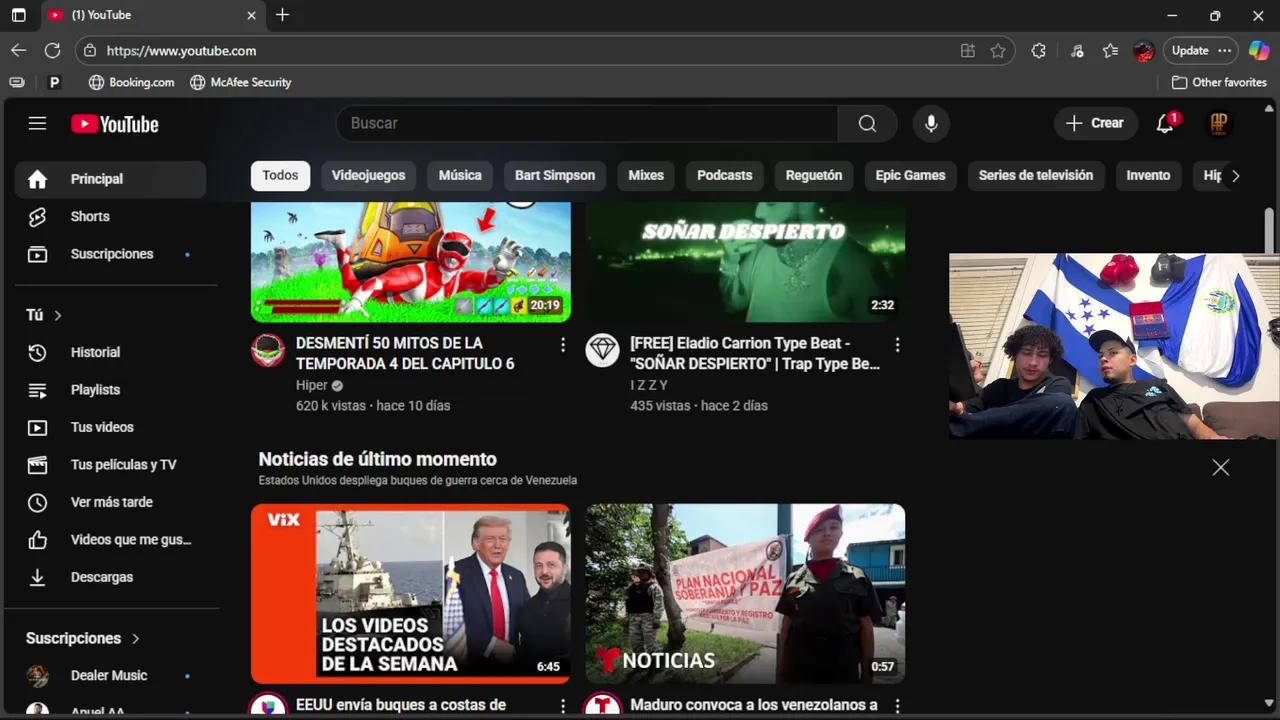Viewport: 1280px width, 720px height.
Task: Select the Reguetón filter chip
Action: point(814,175)
